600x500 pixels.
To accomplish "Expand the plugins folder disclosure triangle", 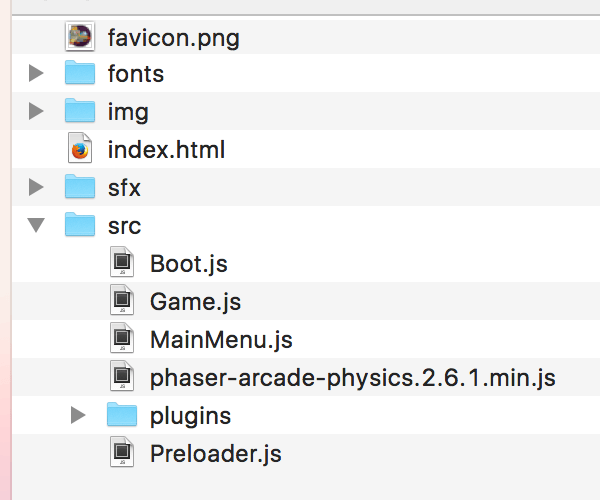I will 79,415.
